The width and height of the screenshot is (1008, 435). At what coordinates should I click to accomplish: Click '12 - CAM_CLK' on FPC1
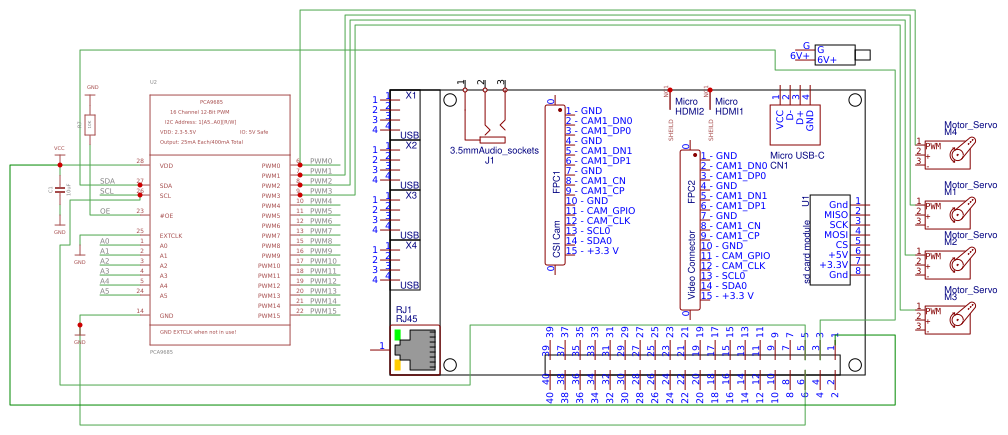[598, 220]
